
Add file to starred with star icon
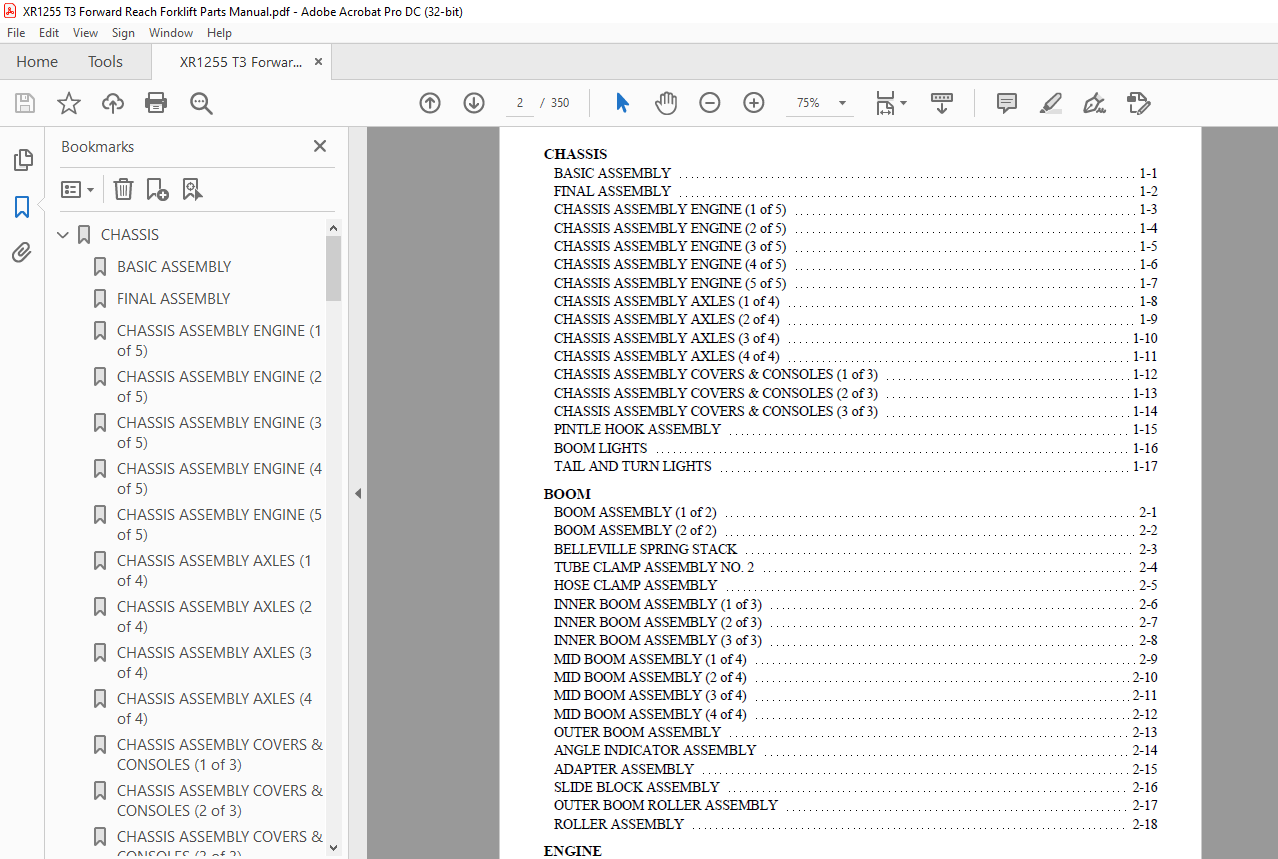[69, 103]
